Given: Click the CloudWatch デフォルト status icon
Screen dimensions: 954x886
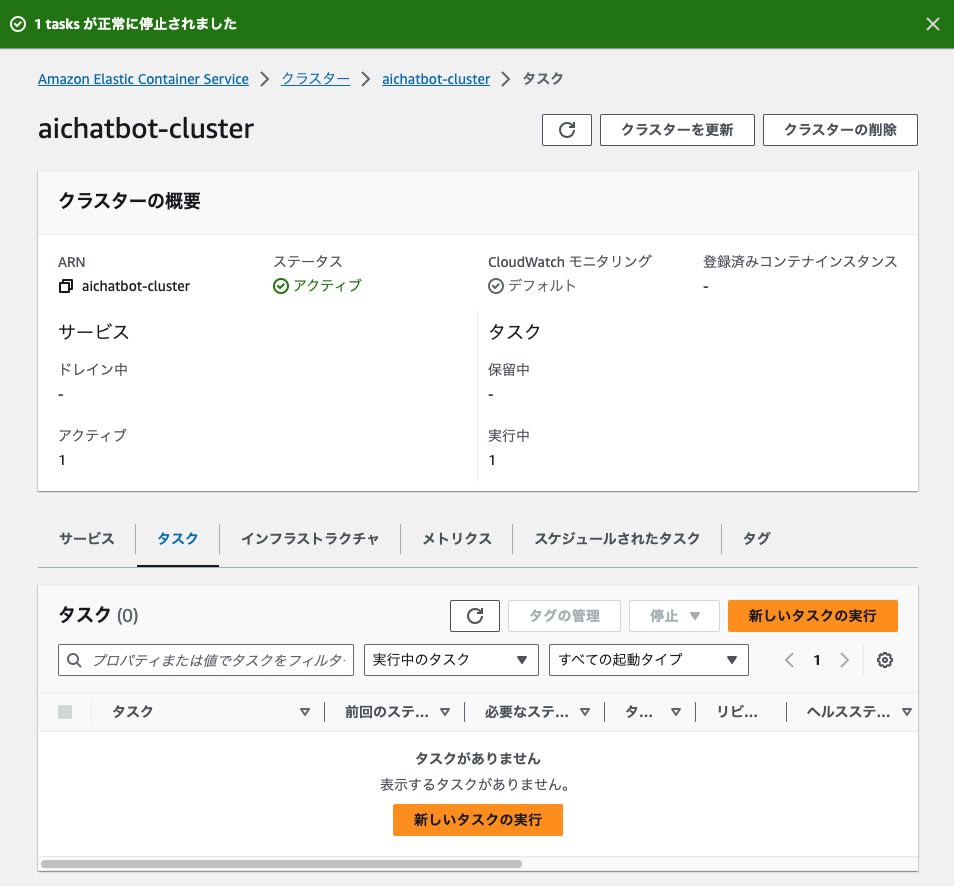Looking at the screenshot, I should [496, 286].
